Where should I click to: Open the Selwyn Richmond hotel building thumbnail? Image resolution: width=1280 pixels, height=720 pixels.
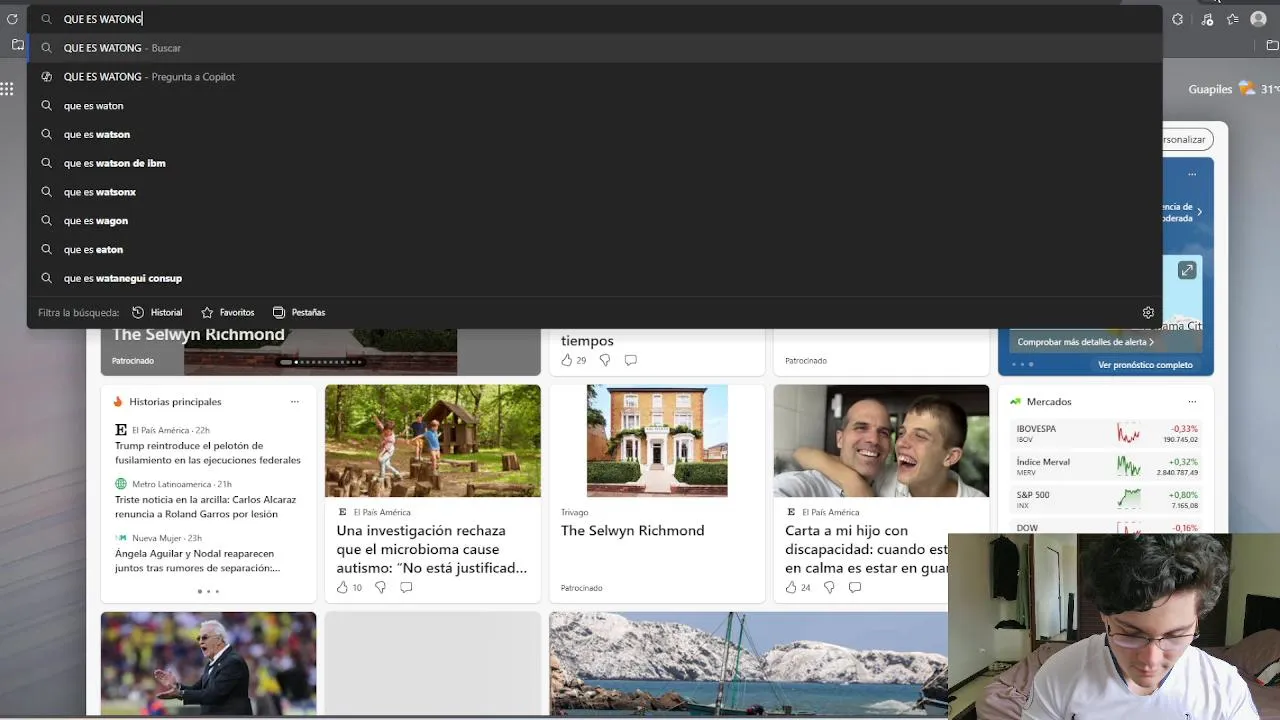click(657, 441)
